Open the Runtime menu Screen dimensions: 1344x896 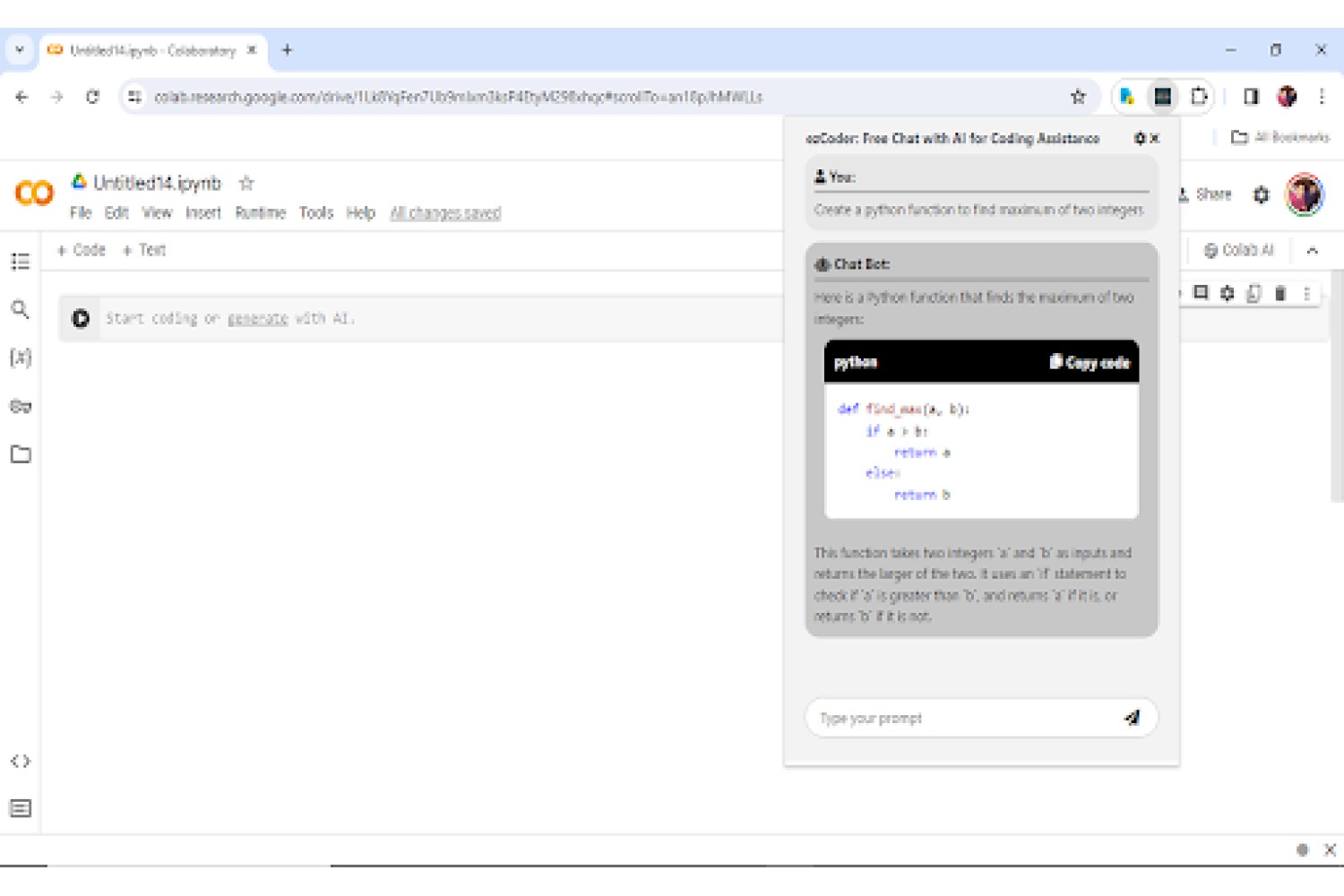260,213
